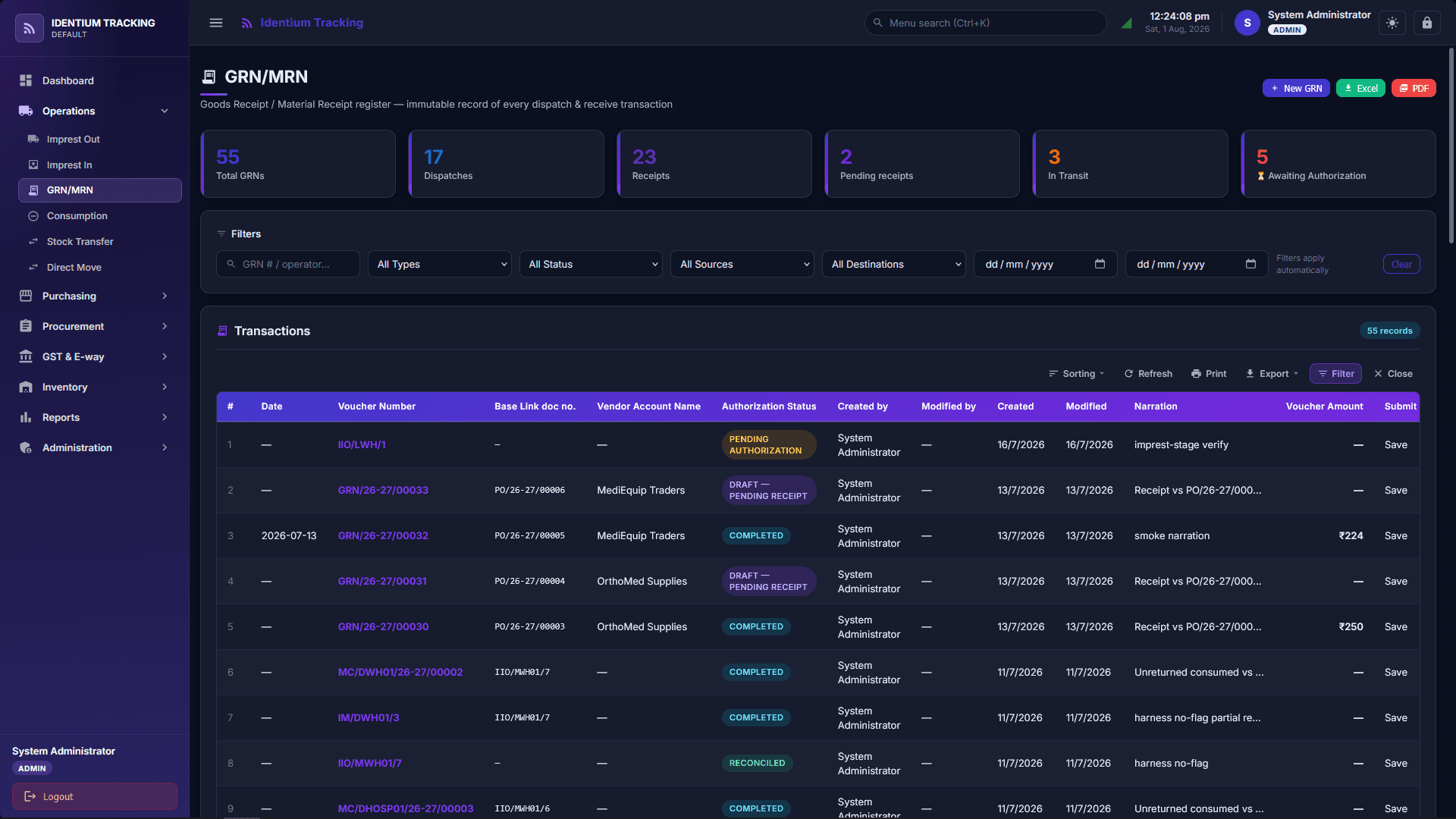Click the lock screen icon
Viewport: 1456px width, 819px height.
(x=1427, y=23)
